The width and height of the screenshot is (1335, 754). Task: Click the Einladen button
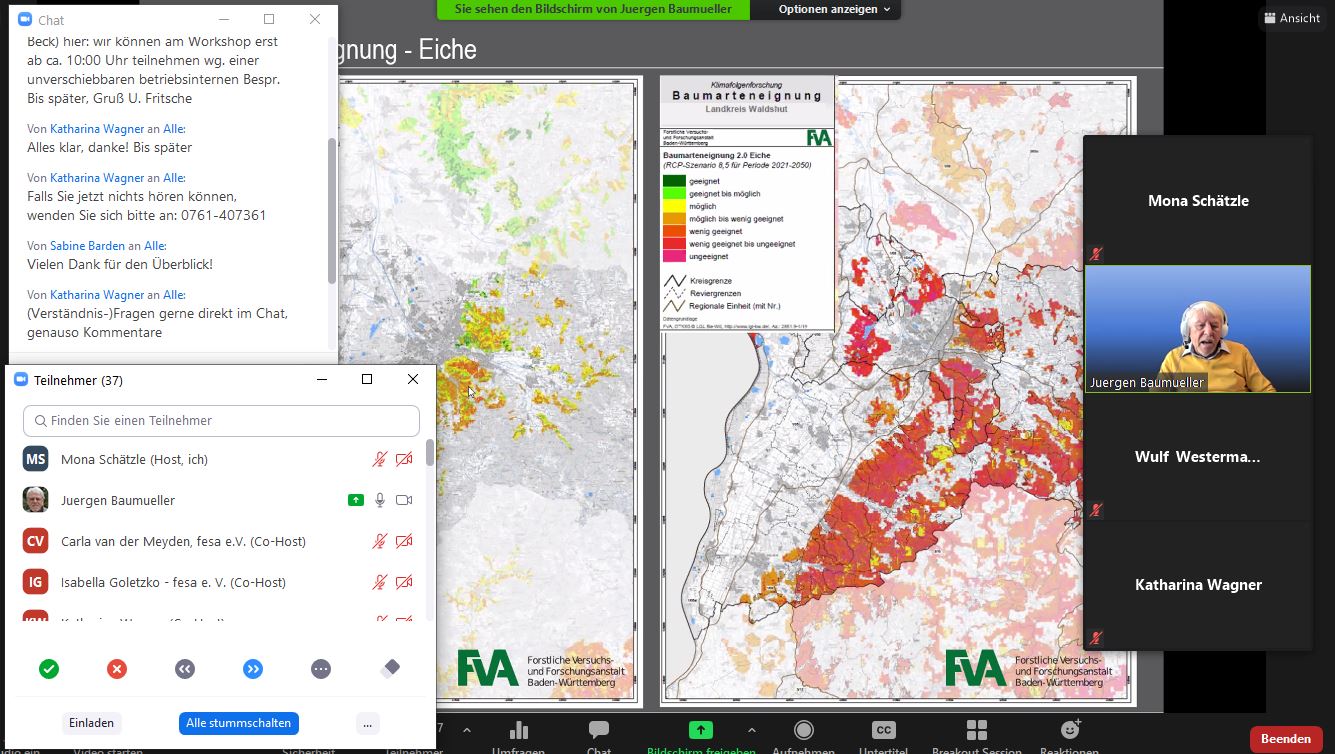(91, 723)
